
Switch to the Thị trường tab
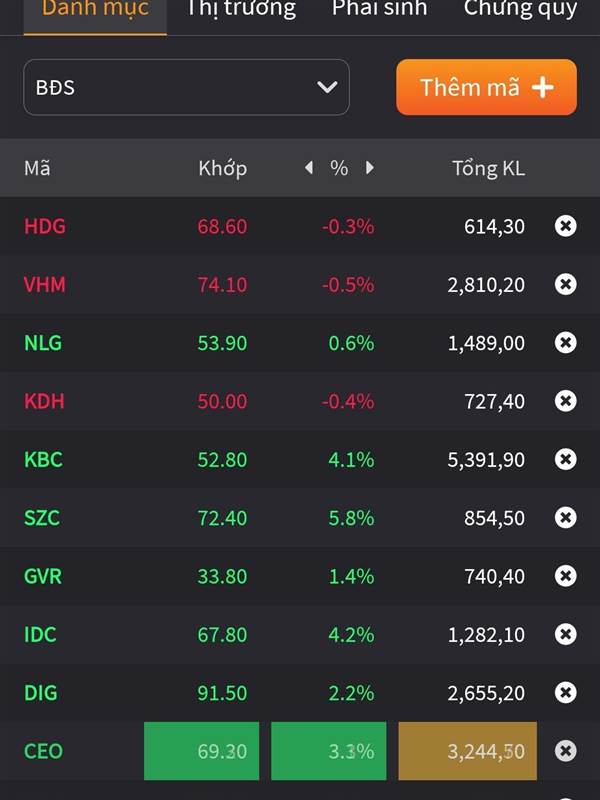tap(241, 10)
